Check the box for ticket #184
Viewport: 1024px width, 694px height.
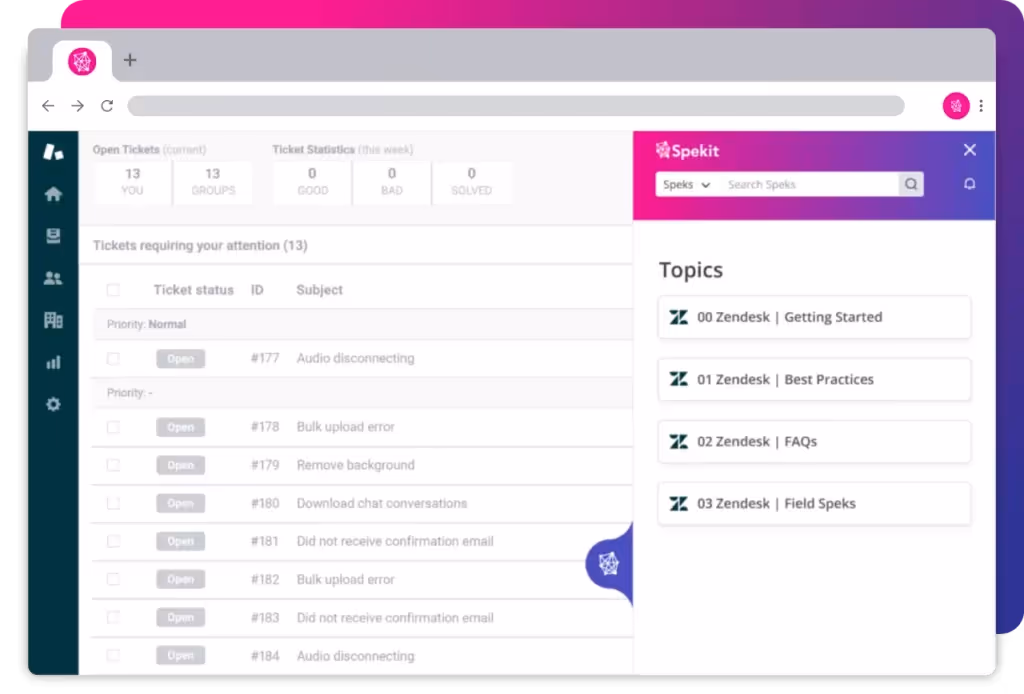[113, 655]
